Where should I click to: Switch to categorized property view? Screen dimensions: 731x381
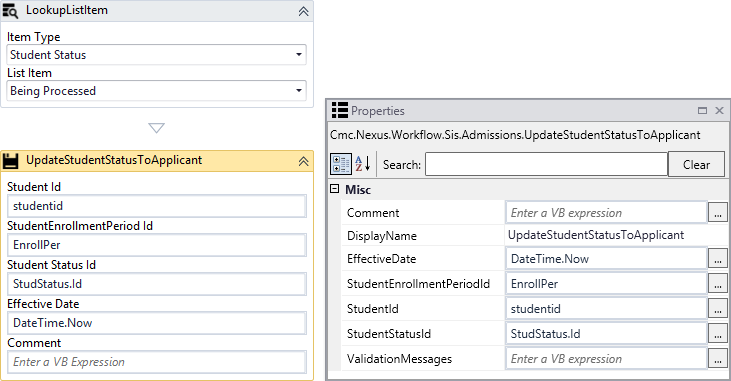click(x=341, y=164)
